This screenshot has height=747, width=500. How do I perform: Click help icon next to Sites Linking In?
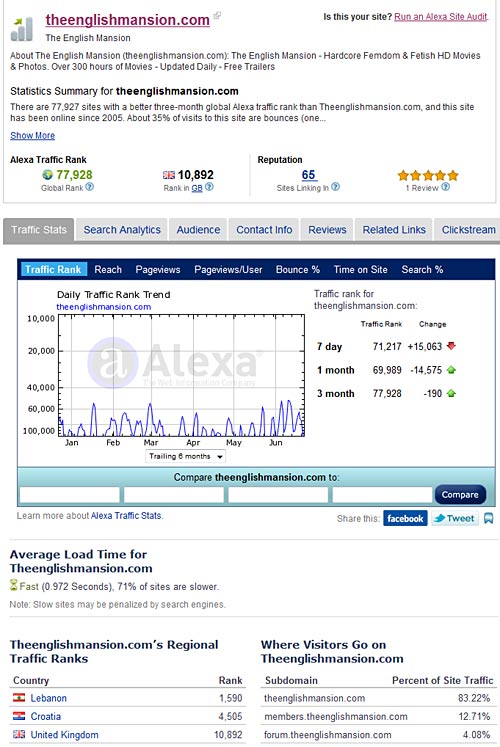335,187
